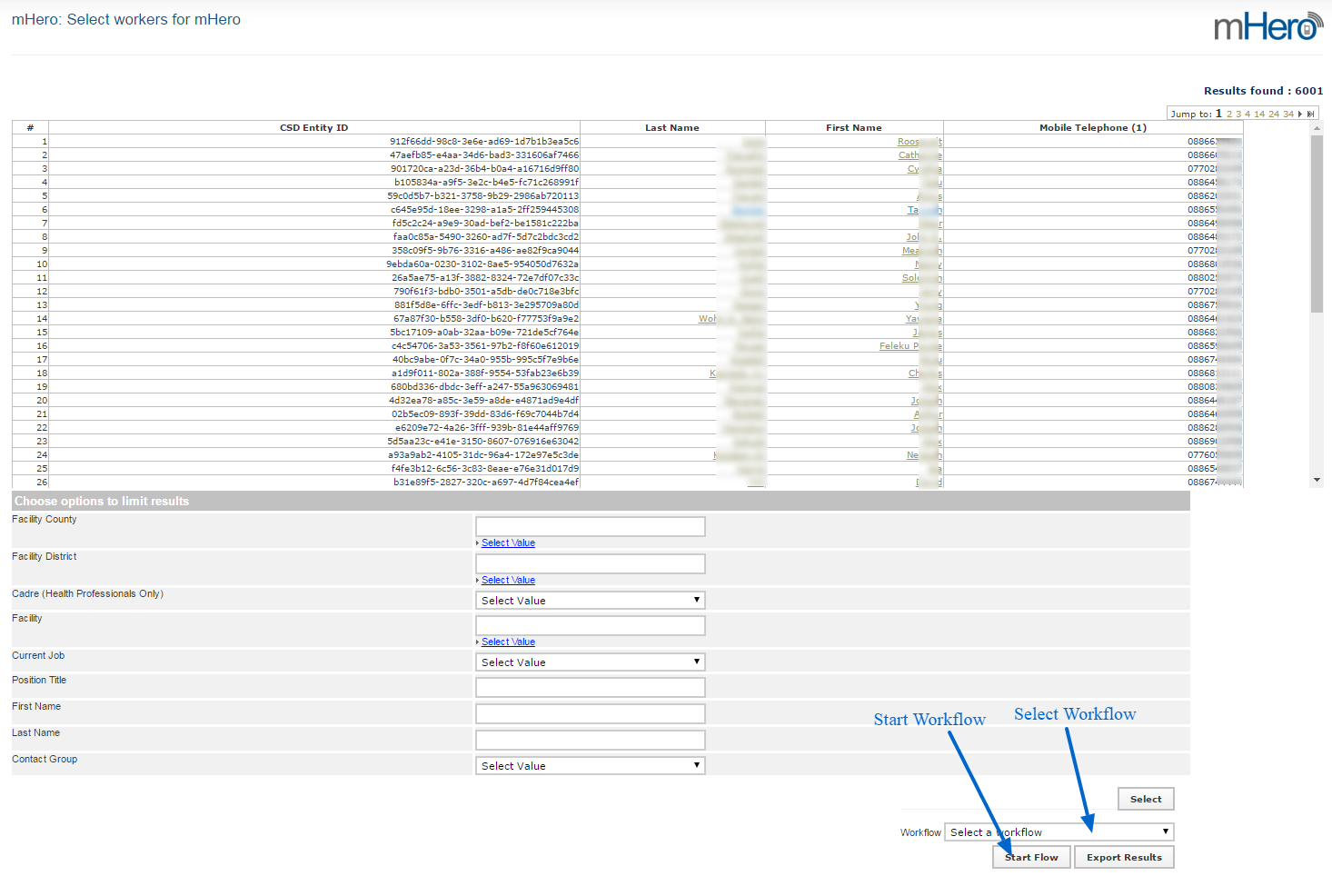Open the Workflow selection dropdown

tap(1059, 832)
